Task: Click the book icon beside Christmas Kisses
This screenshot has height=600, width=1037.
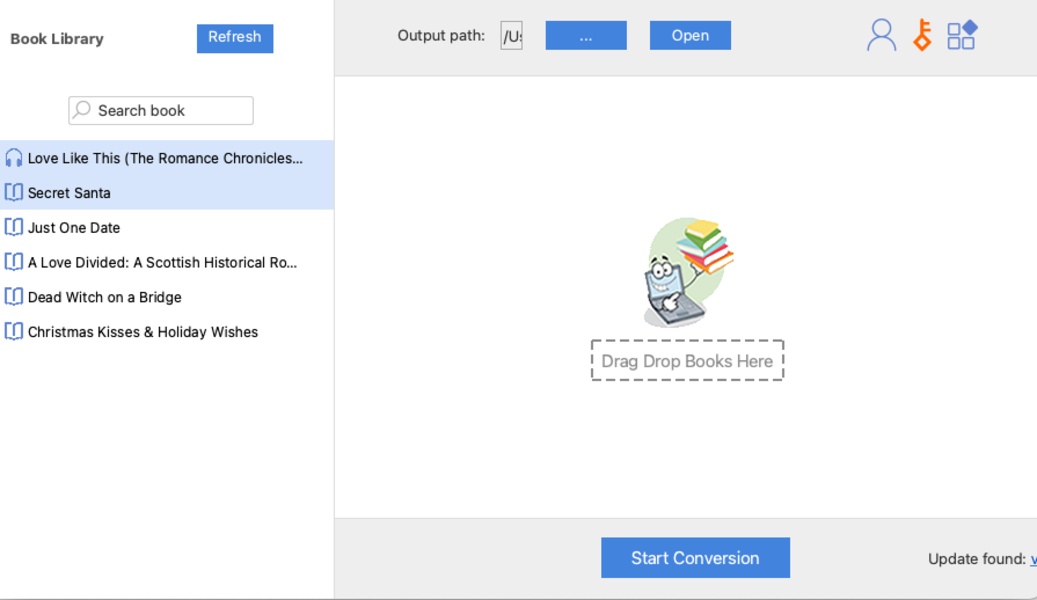Action: point(13,331)
